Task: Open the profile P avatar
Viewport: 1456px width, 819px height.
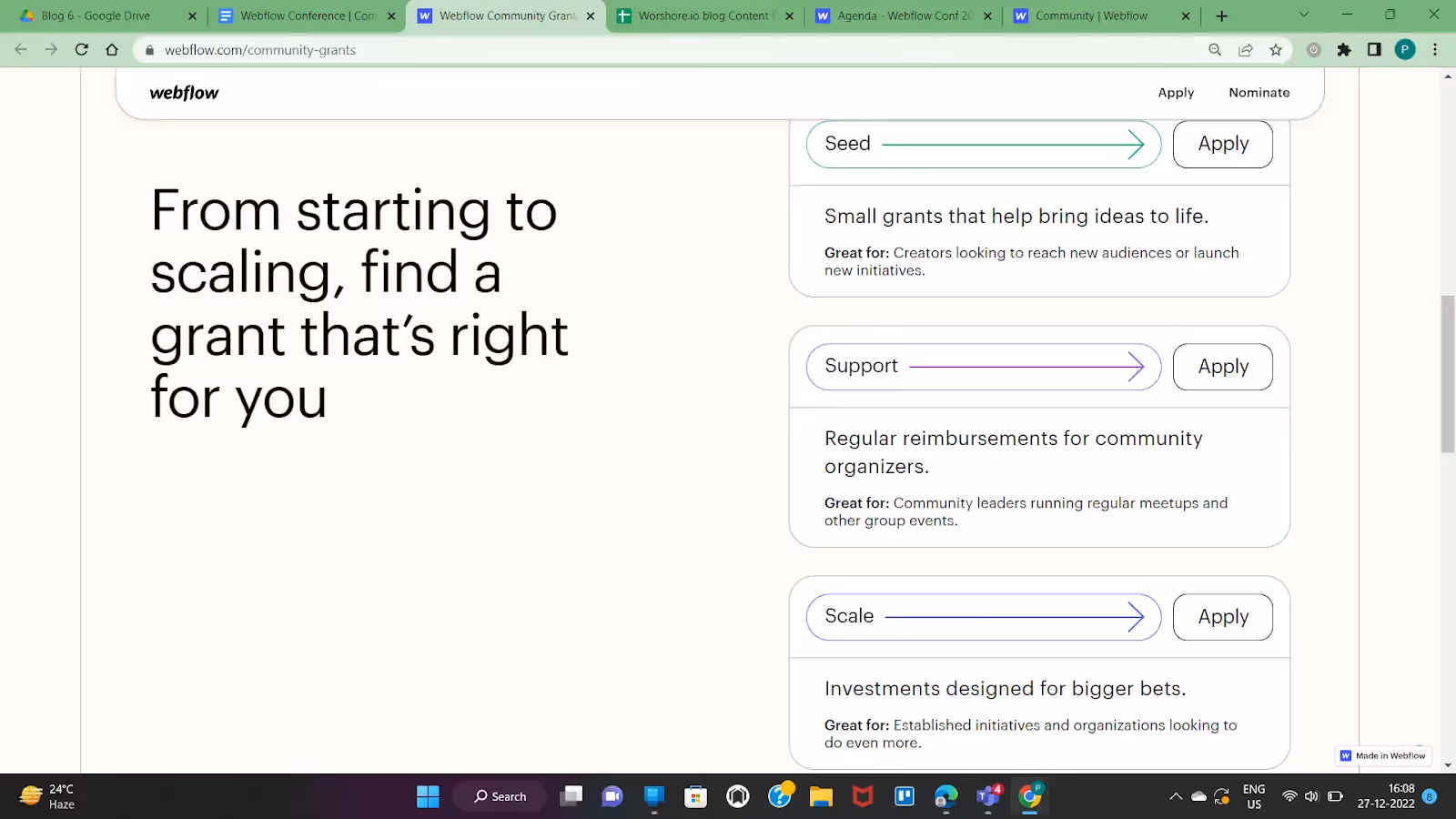Action: (1405, 50)
